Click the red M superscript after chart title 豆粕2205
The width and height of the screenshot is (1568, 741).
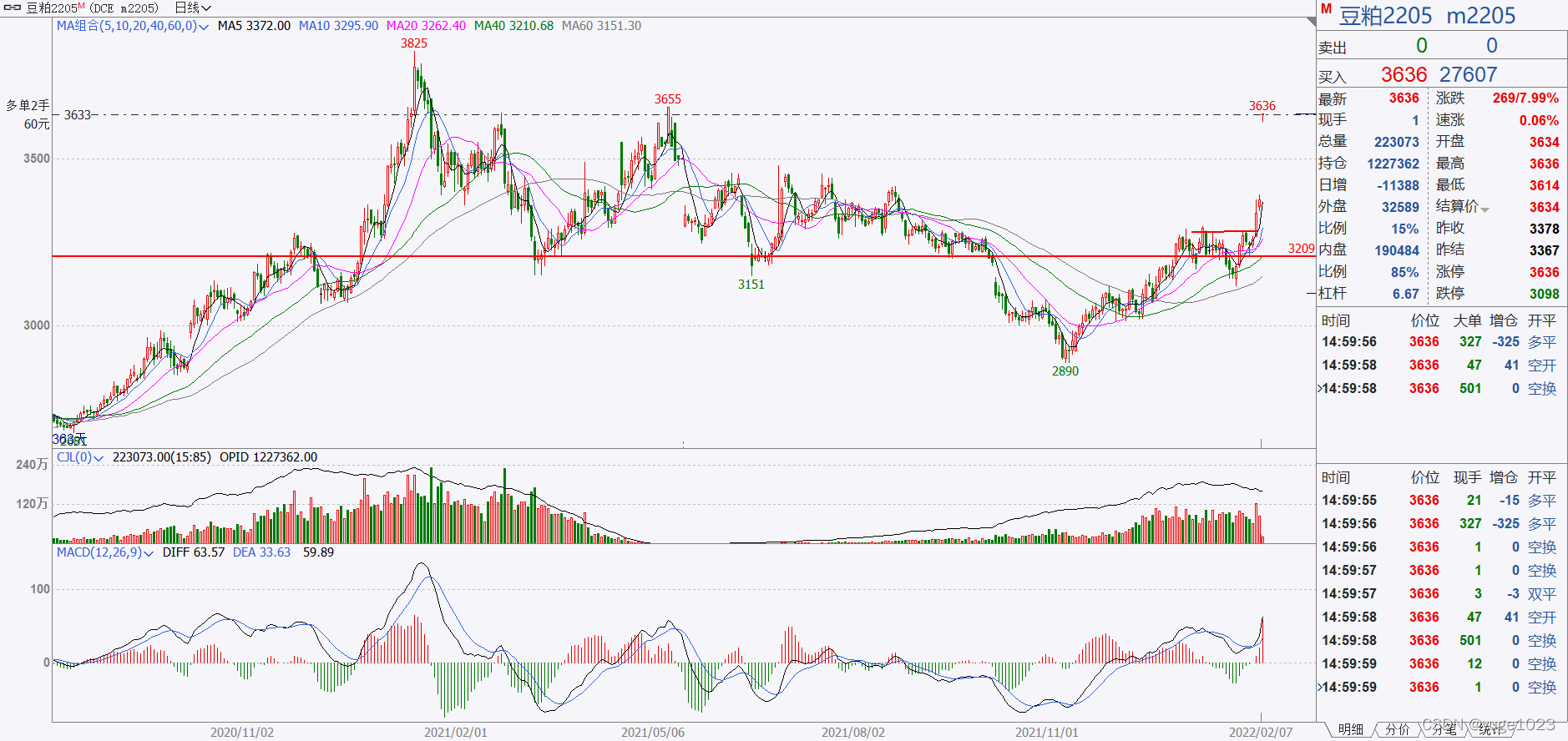[82, 6]
